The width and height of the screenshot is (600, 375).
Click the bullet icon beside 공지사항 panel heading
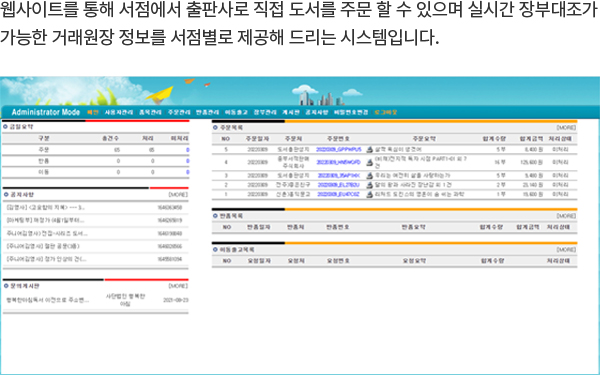click(x=6, y=195)
